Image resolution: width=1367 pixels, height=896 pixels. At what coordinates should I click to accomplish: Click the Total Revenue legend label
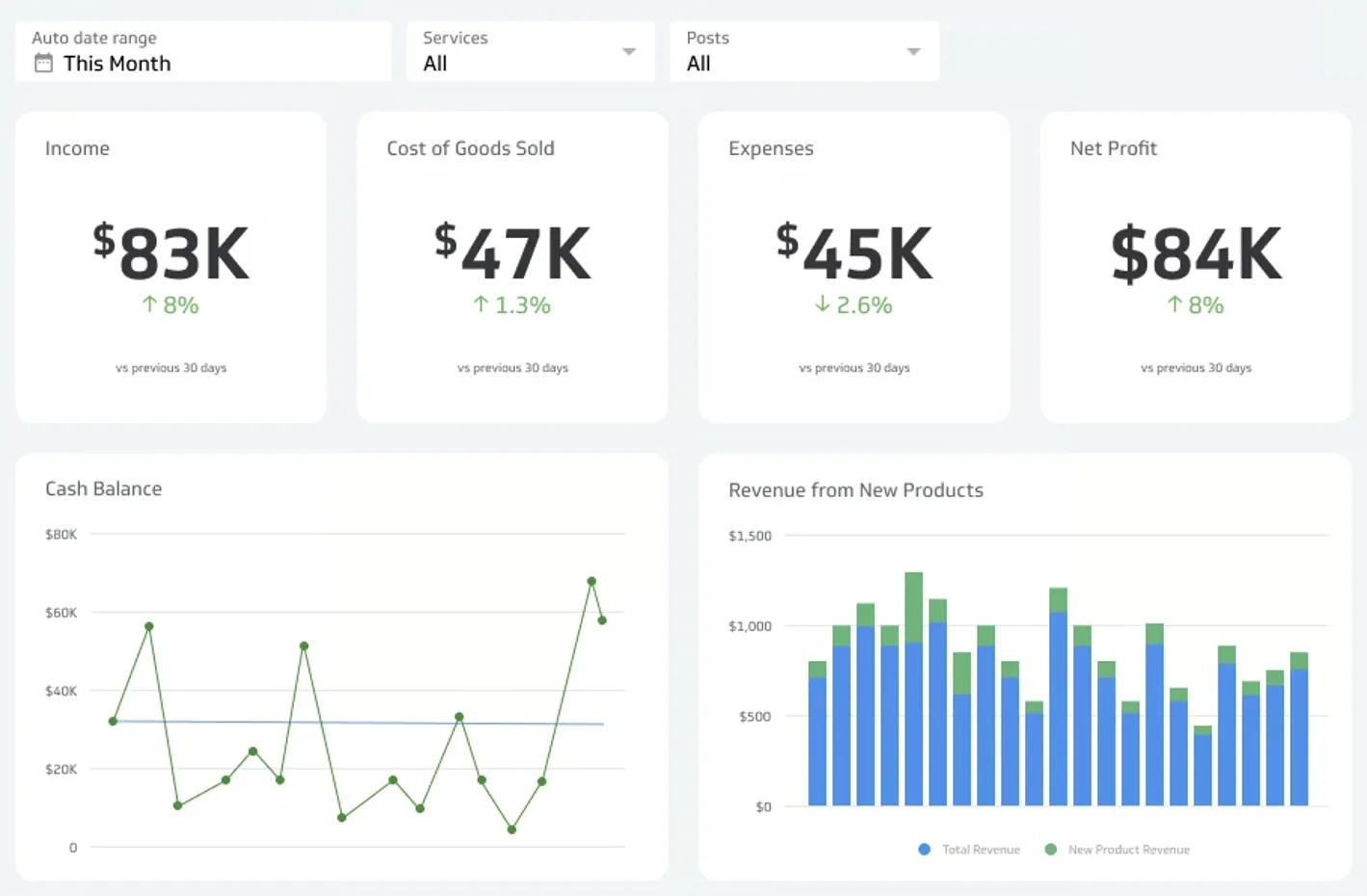coord(981,850)
